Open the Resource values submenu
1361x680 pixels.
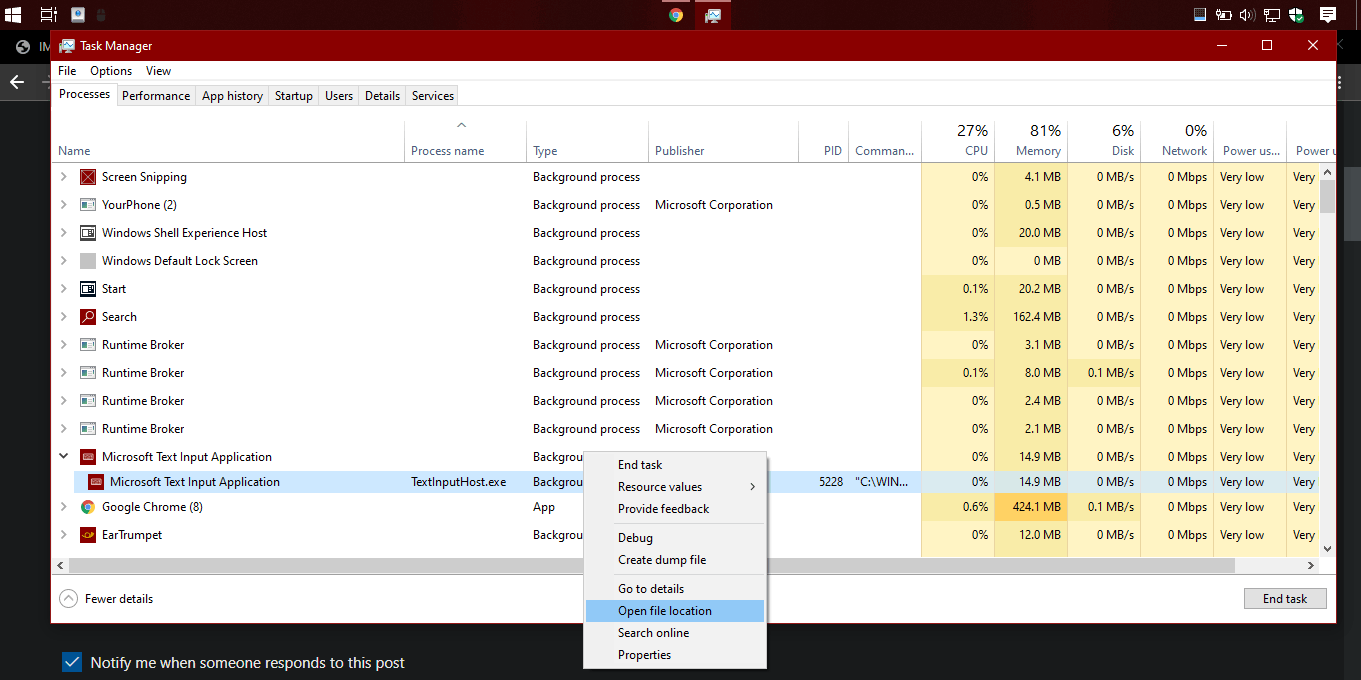pos(675,487)
